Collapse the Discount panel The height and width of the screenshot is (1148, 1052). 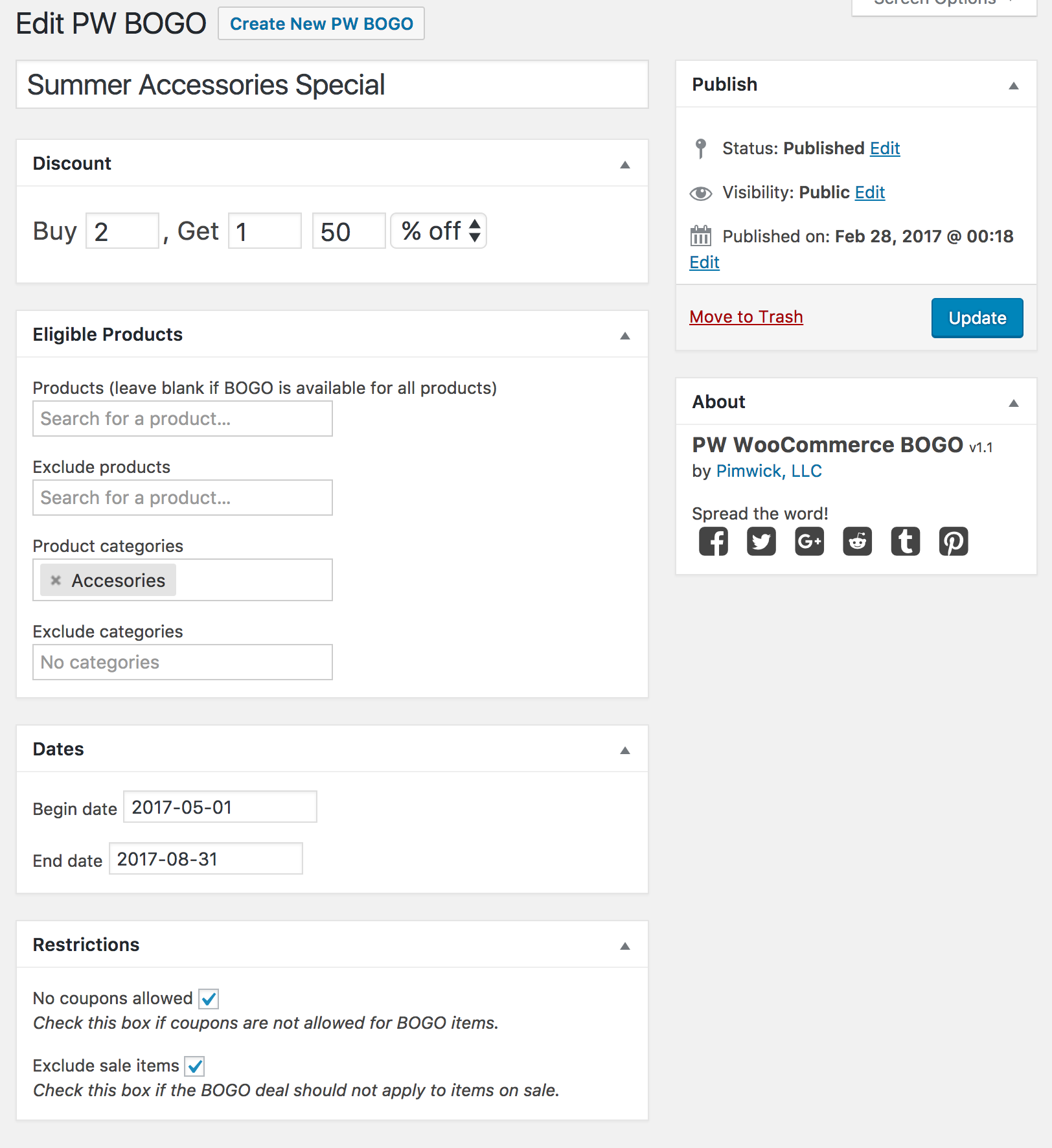(625, 165)
